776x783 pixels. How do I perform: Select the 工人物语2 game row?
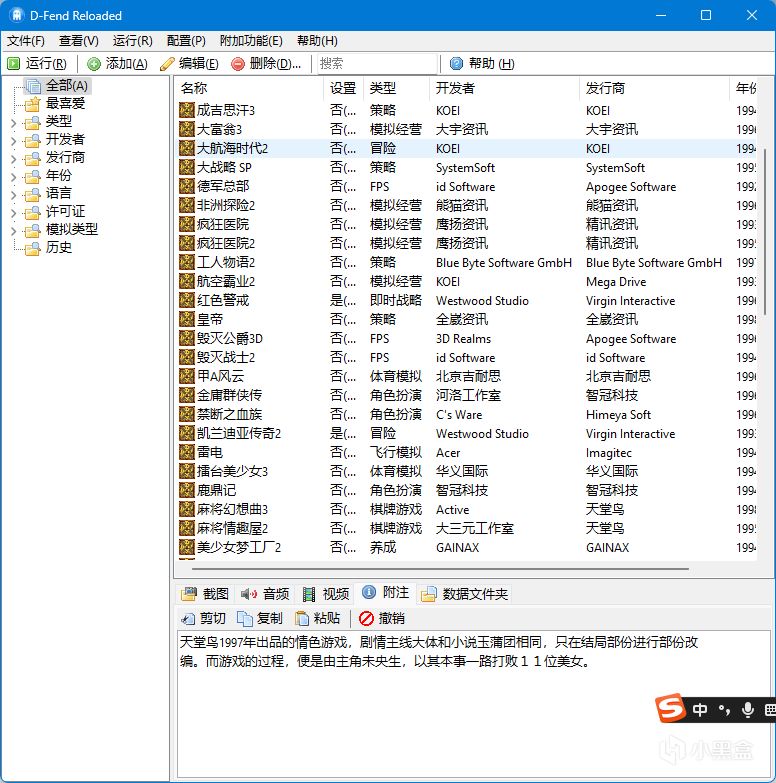(x=467, y=262)
